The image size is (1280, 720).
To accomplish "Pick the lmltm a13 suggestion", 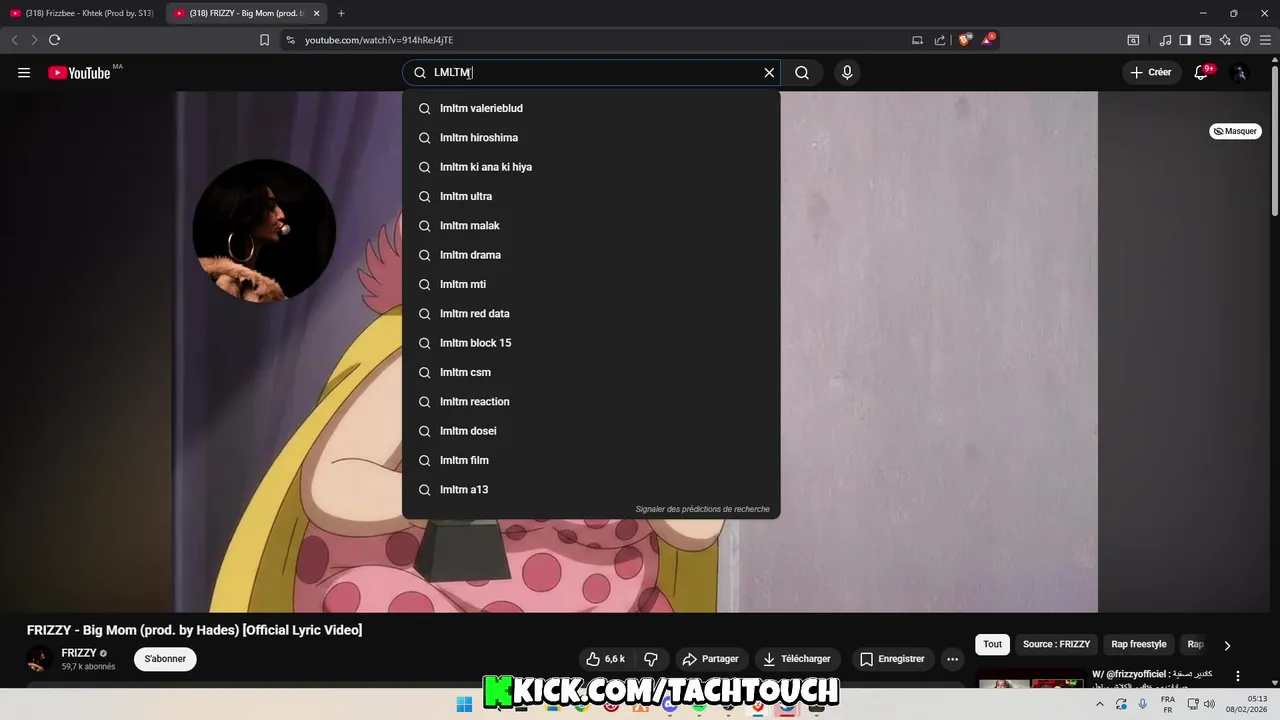I will pyautogui.click(x=591, y=490).
